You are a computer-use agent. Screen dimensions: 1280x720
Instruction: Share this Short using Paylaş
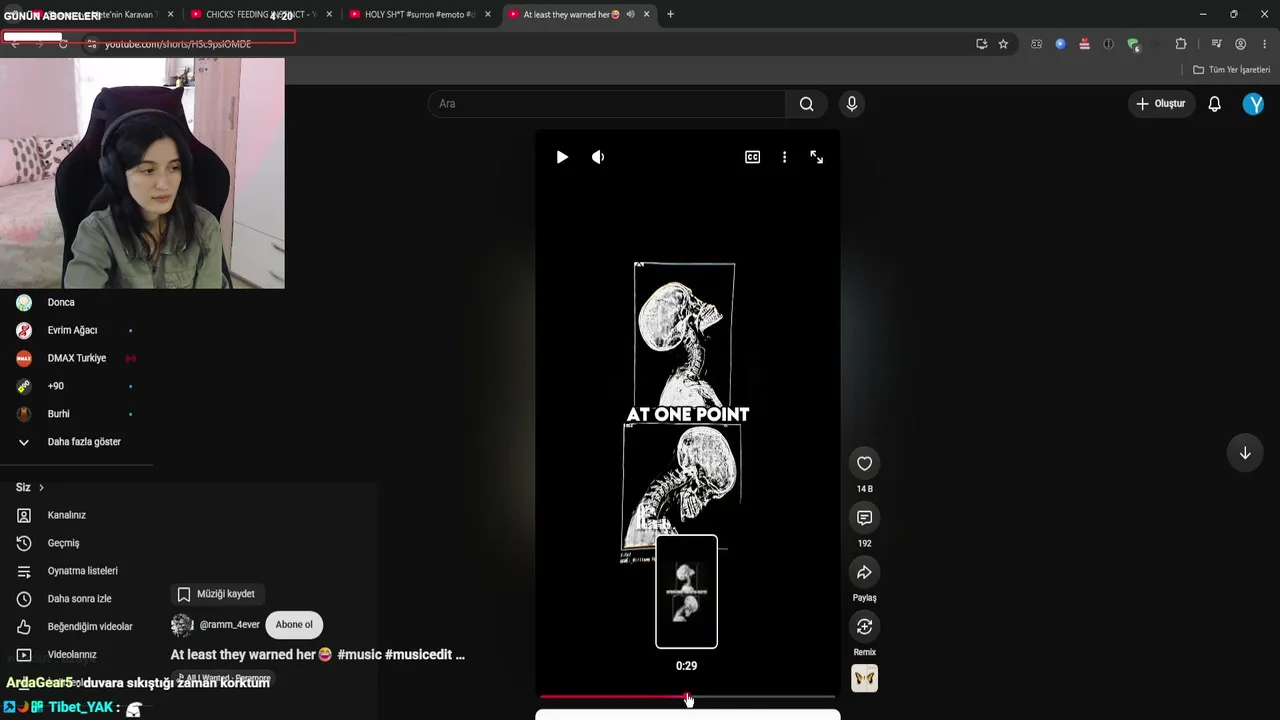coord(864,572)
